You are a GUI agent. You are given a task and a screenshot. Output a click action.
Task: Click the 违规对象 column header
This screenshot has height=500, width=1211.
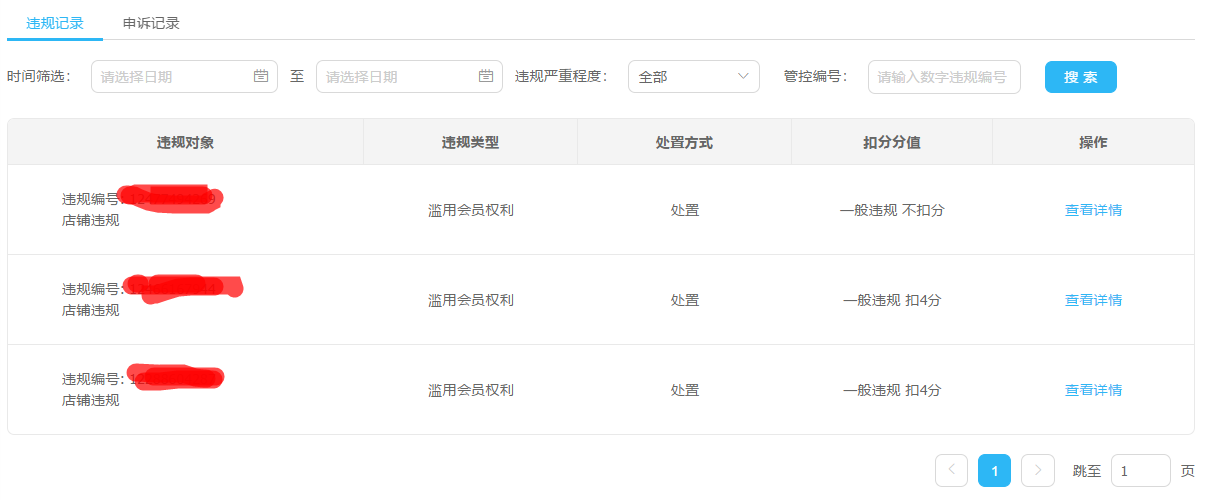click(x=185, y=142)
